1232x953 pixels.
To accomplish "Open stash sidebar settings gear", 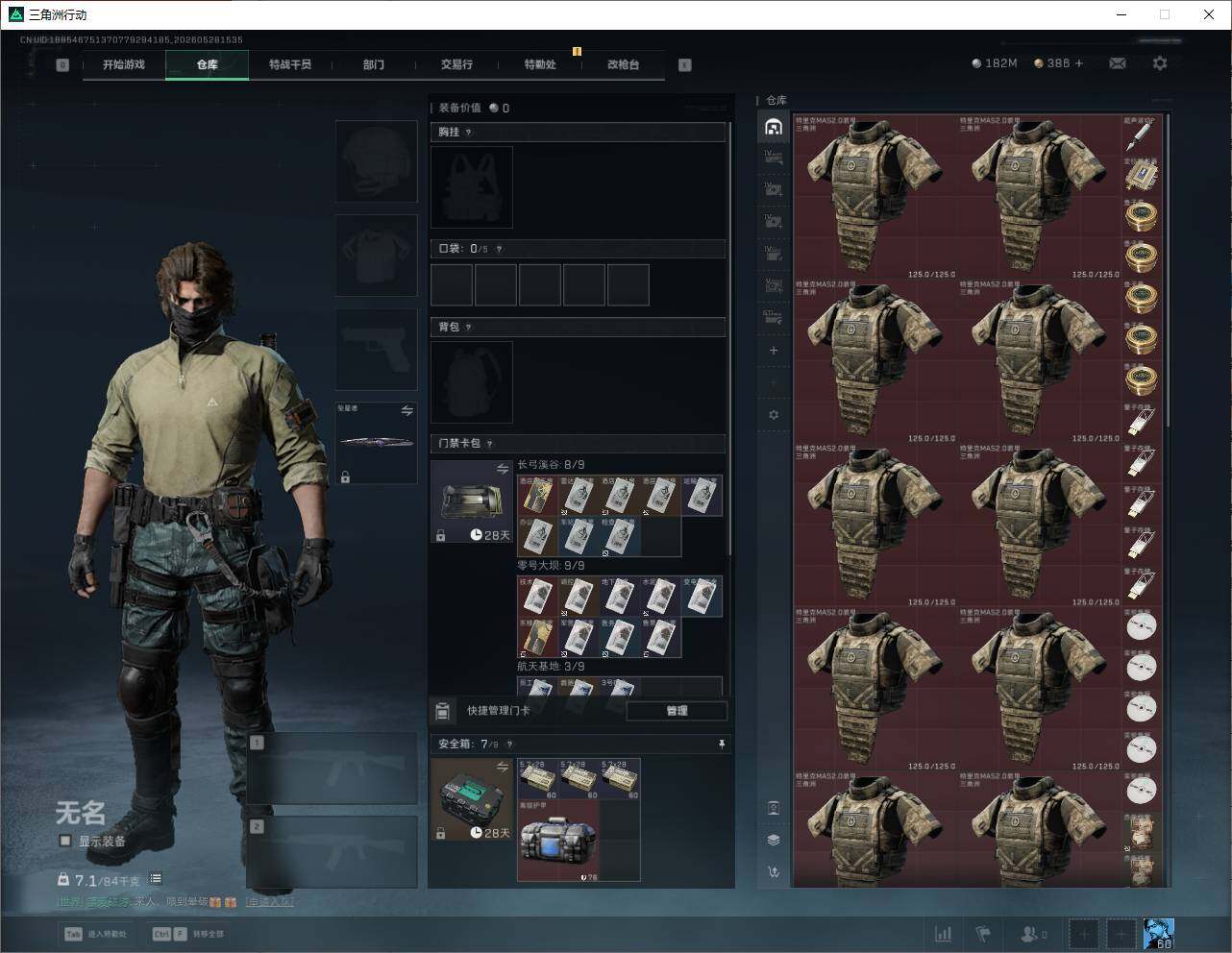I will coord(774,415).
